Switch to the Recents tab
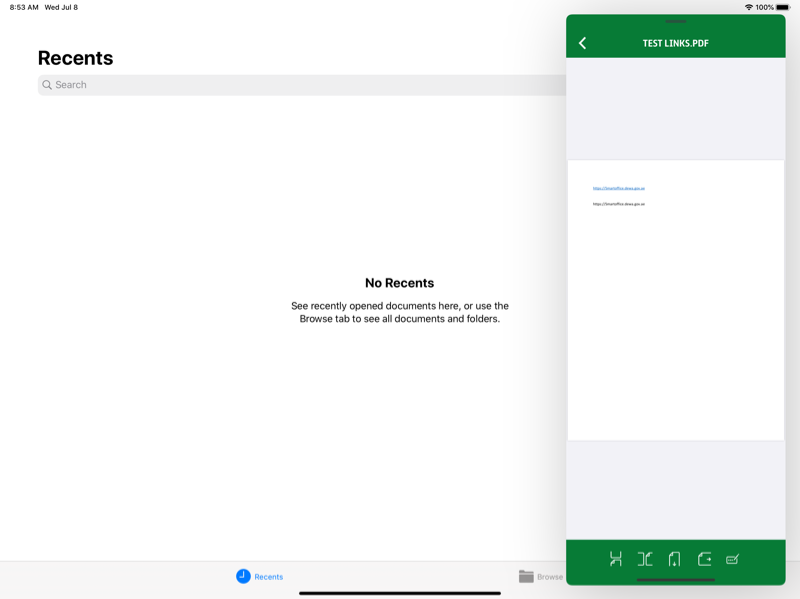This screenshot has height=599, width=800. [259, 576]
